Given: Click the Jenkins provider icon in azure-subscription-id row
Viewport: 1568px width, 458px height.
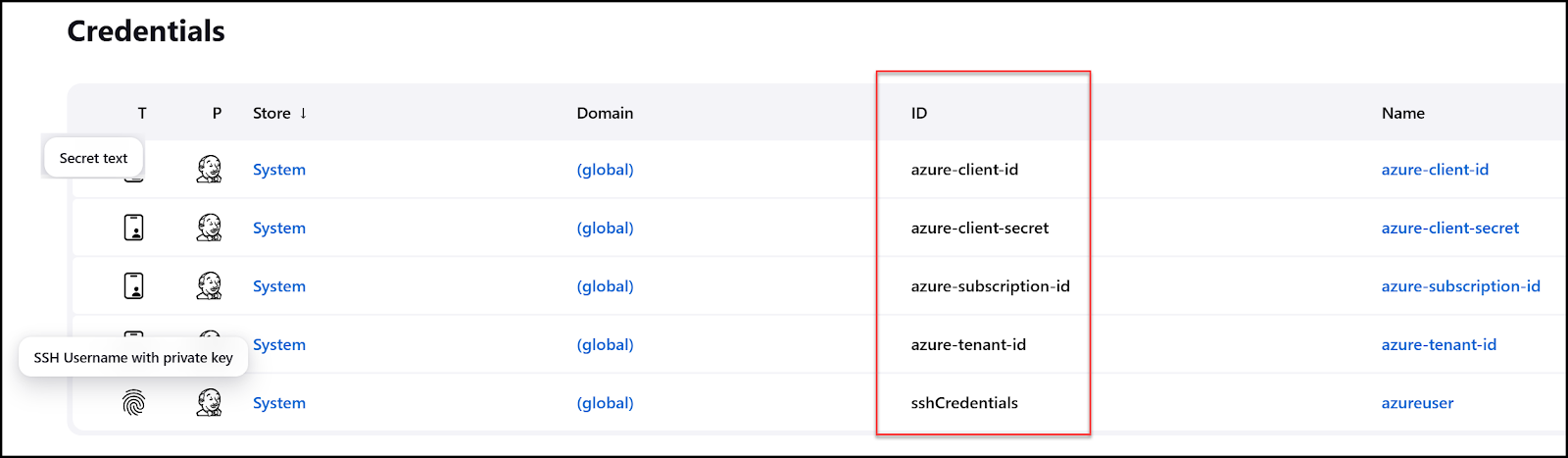Looking at the screenshot, I should tap(209, 285).
